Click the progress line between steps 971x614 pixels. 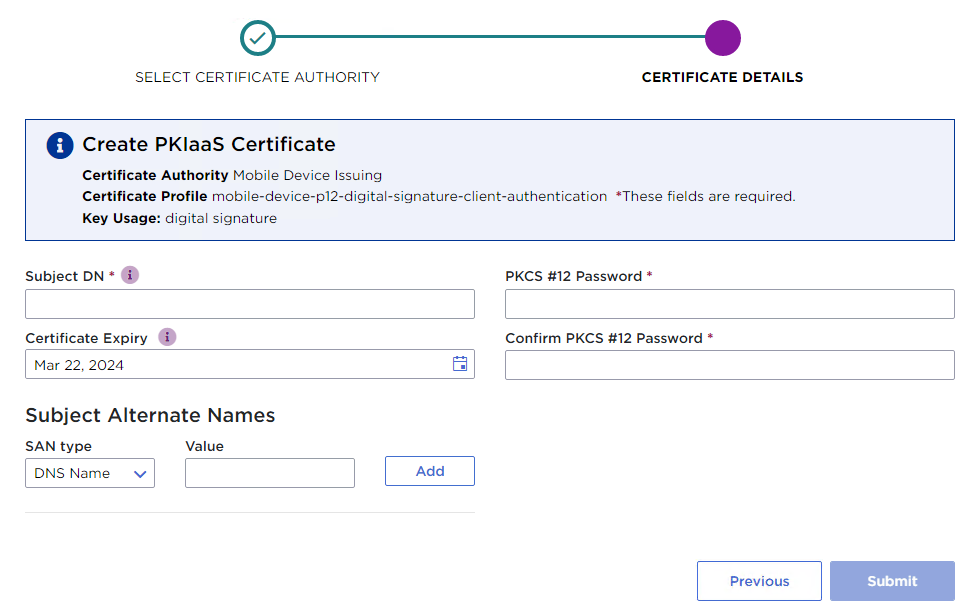pyautogui.click(x=490, y=38)
